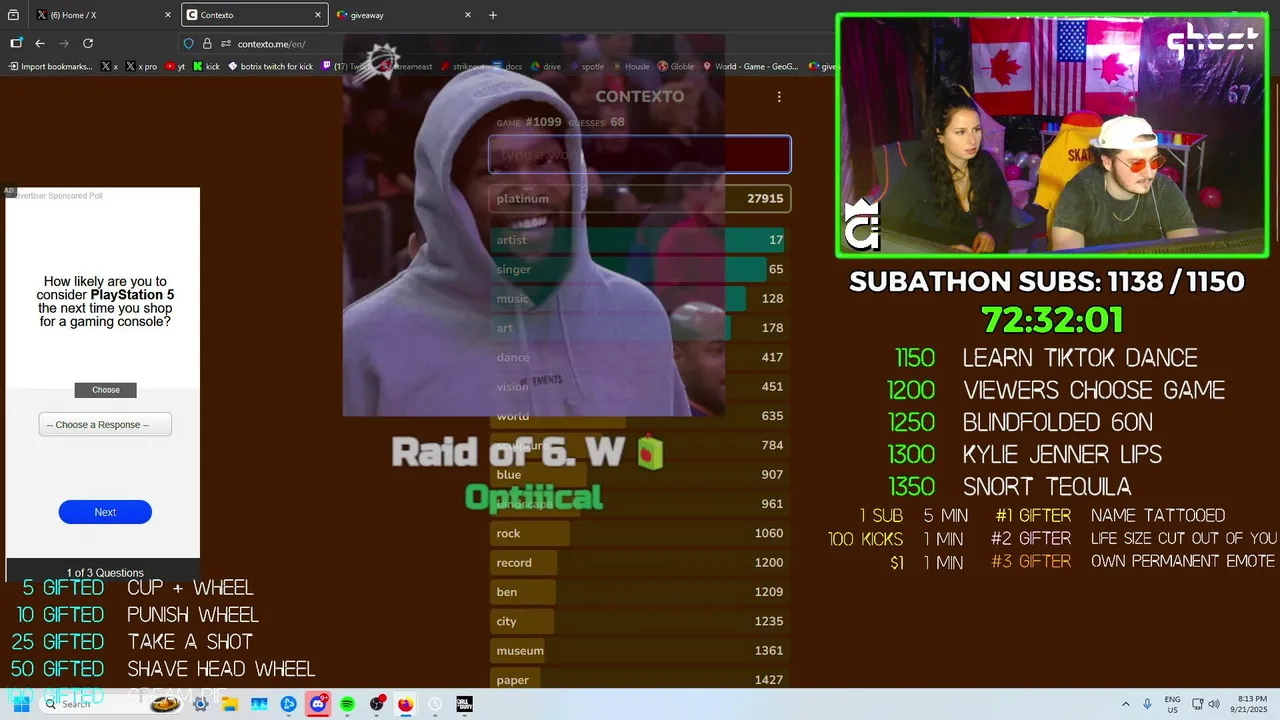Click the site padlock icon

[207, 43]
